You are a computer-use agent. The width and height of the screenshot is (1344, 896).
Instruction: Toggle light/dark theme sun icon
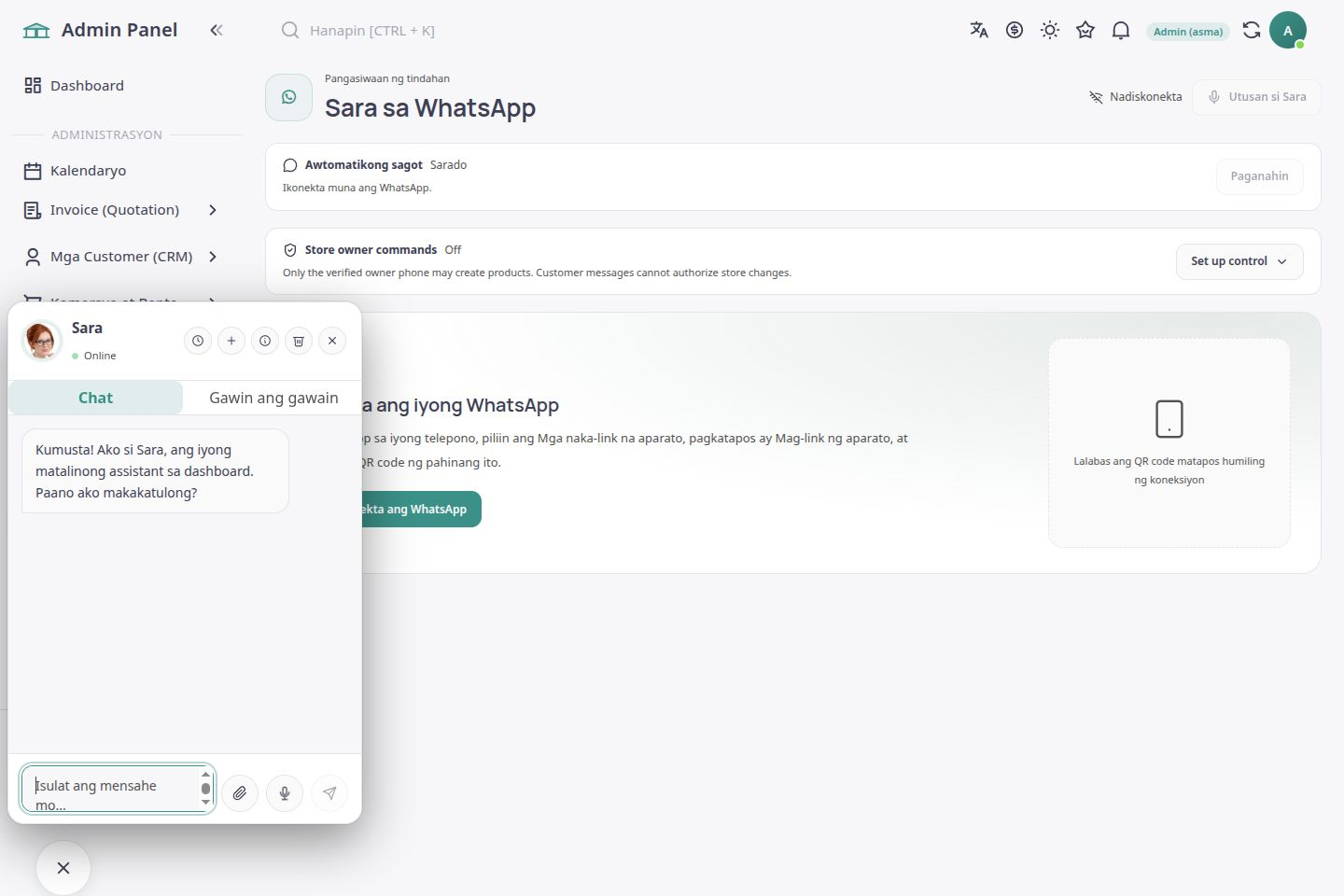tap(1050, 30)
